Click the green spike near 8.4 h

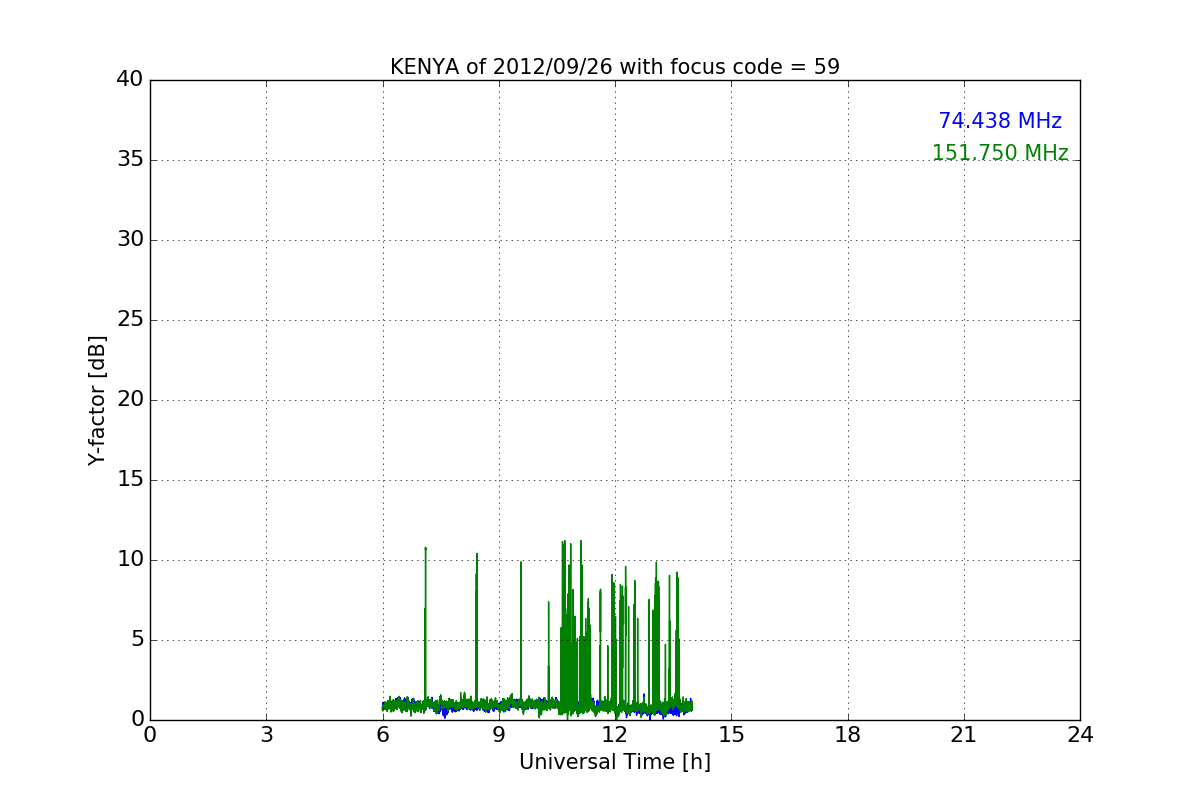pyautogui.click(x=477, y=628)
